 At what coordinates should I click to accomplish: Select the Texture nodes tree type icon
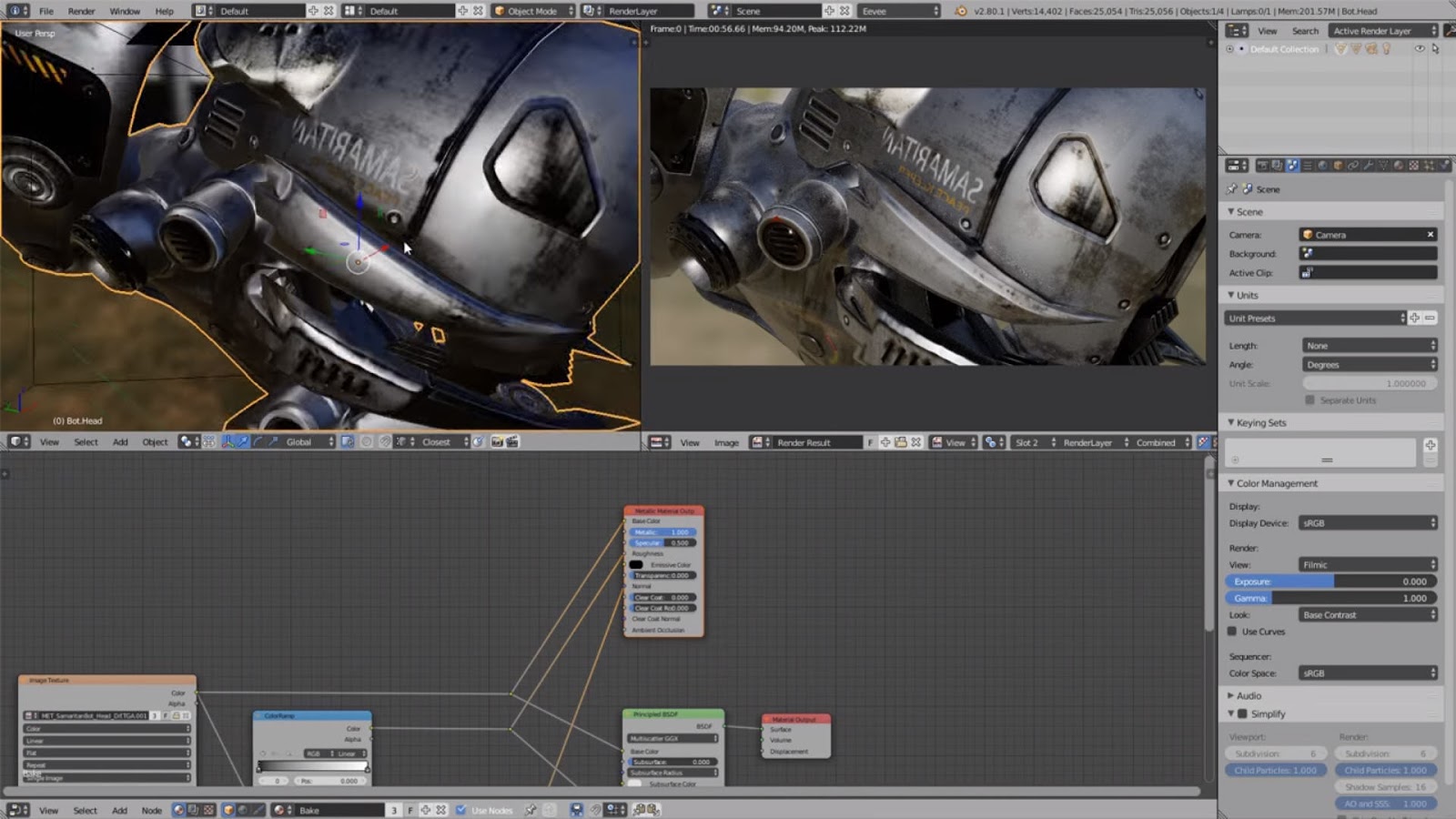pos(208,810)
